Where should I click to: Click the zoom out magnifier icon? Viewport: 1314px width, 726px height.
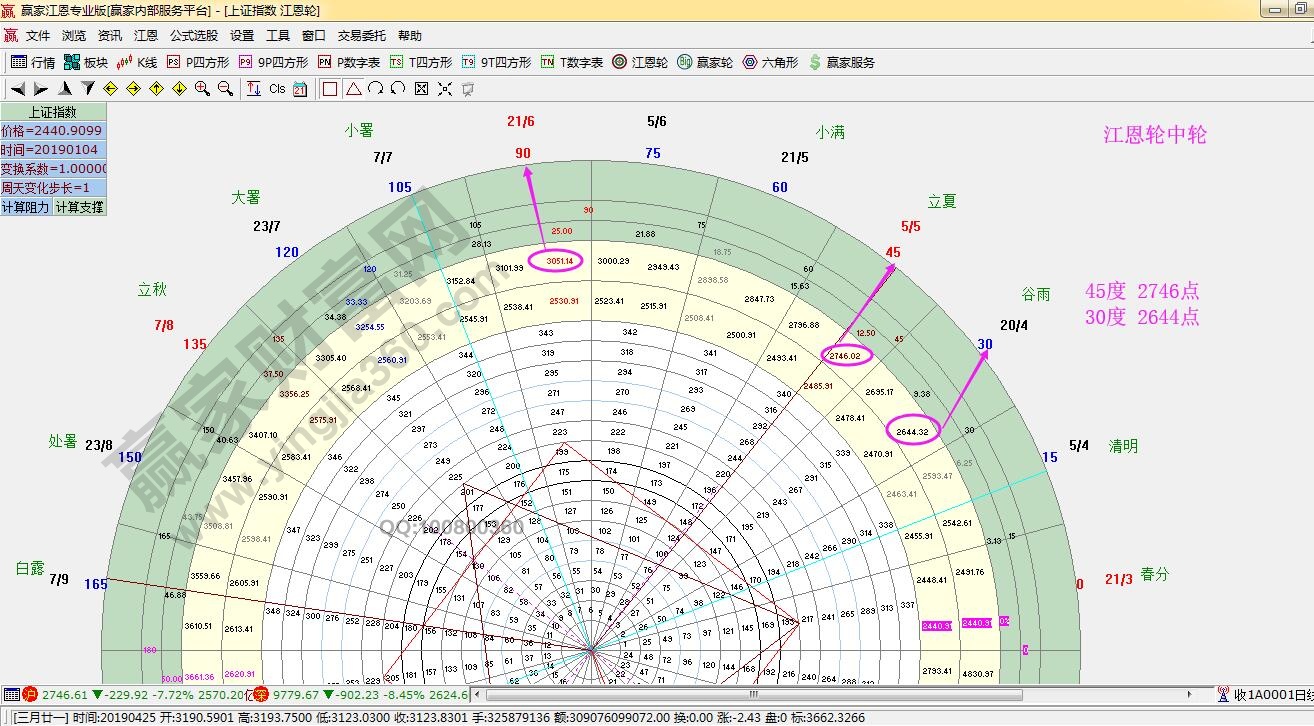[225, 89]
